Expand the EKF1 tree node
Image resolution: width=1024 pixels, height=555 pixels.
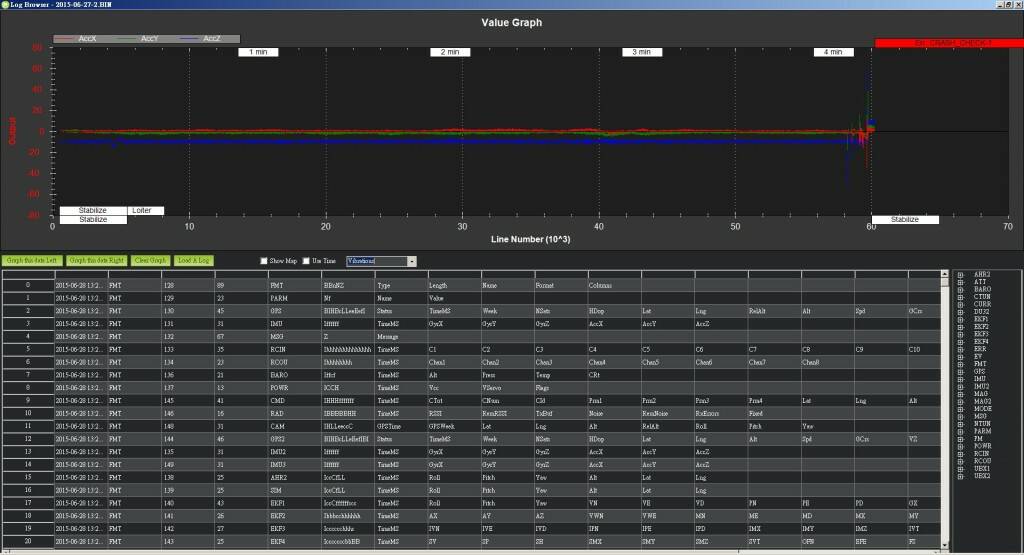961,319
